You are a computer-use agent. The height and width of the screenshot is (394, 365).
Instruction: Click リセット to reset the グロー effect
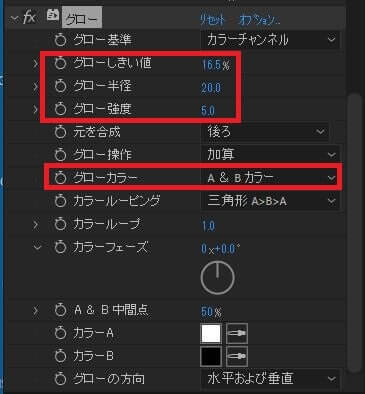[213, 20]
